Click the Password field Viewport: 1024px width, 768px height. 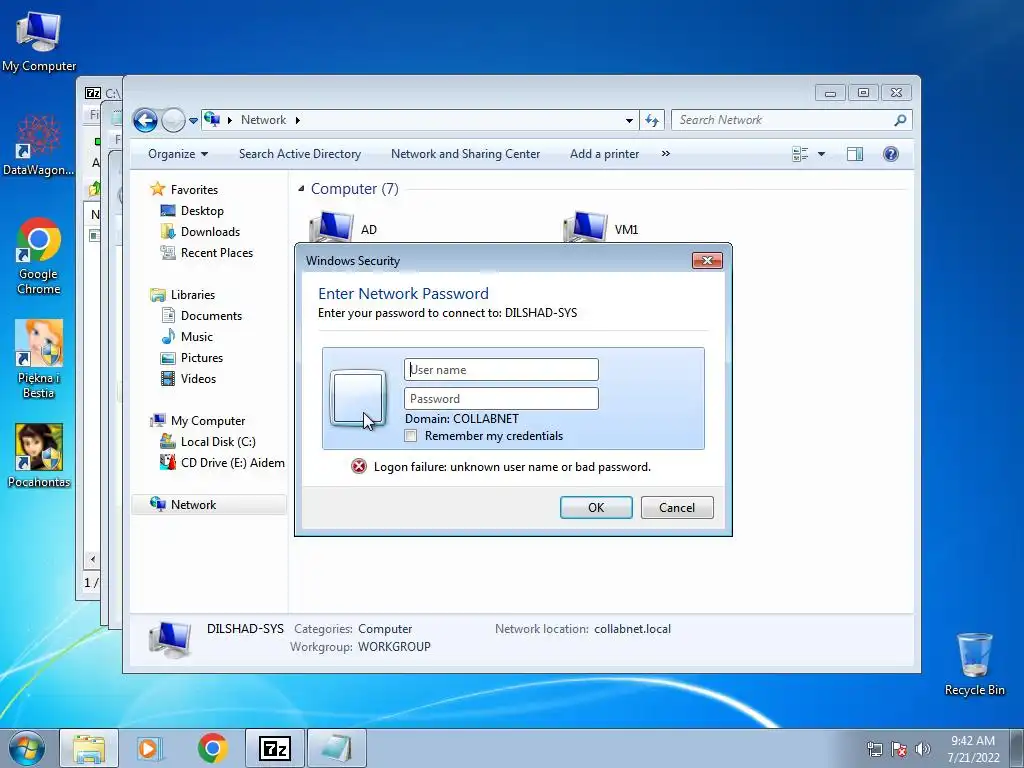click(x=502, y=398)
